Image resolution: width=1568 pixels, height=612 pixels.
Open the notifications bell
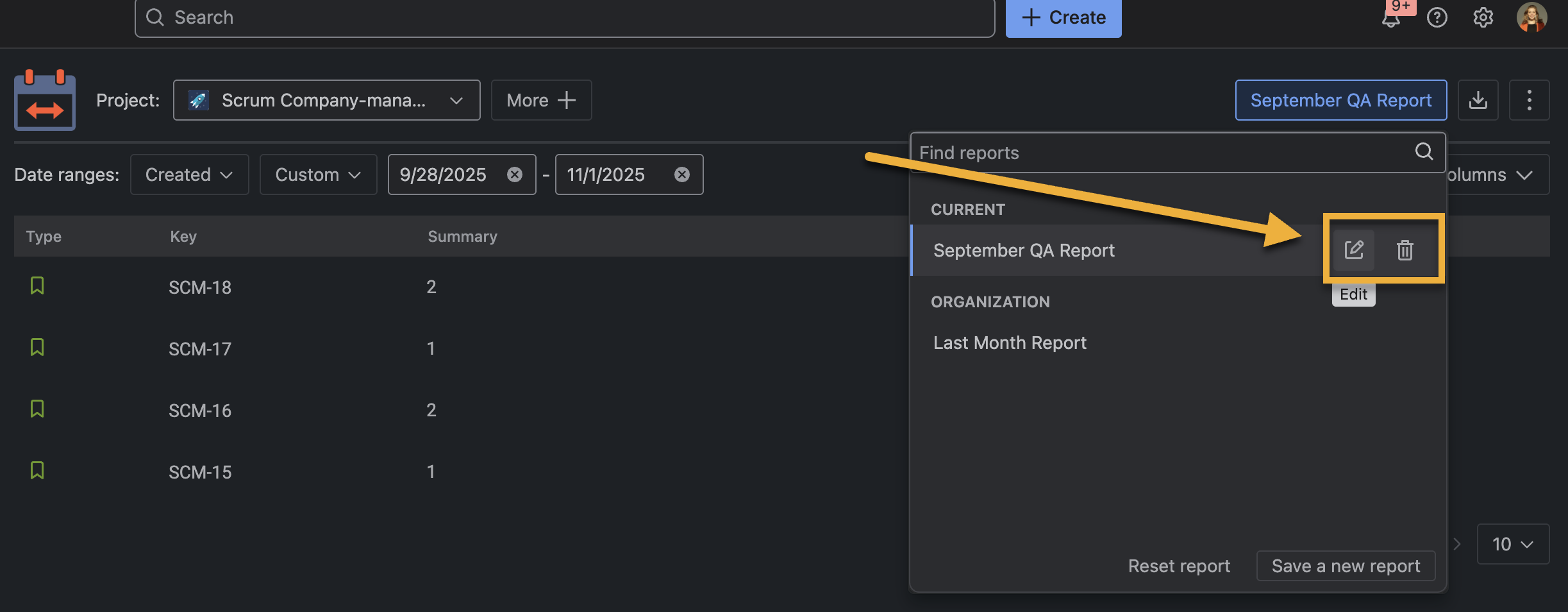tap(1390, 18)
